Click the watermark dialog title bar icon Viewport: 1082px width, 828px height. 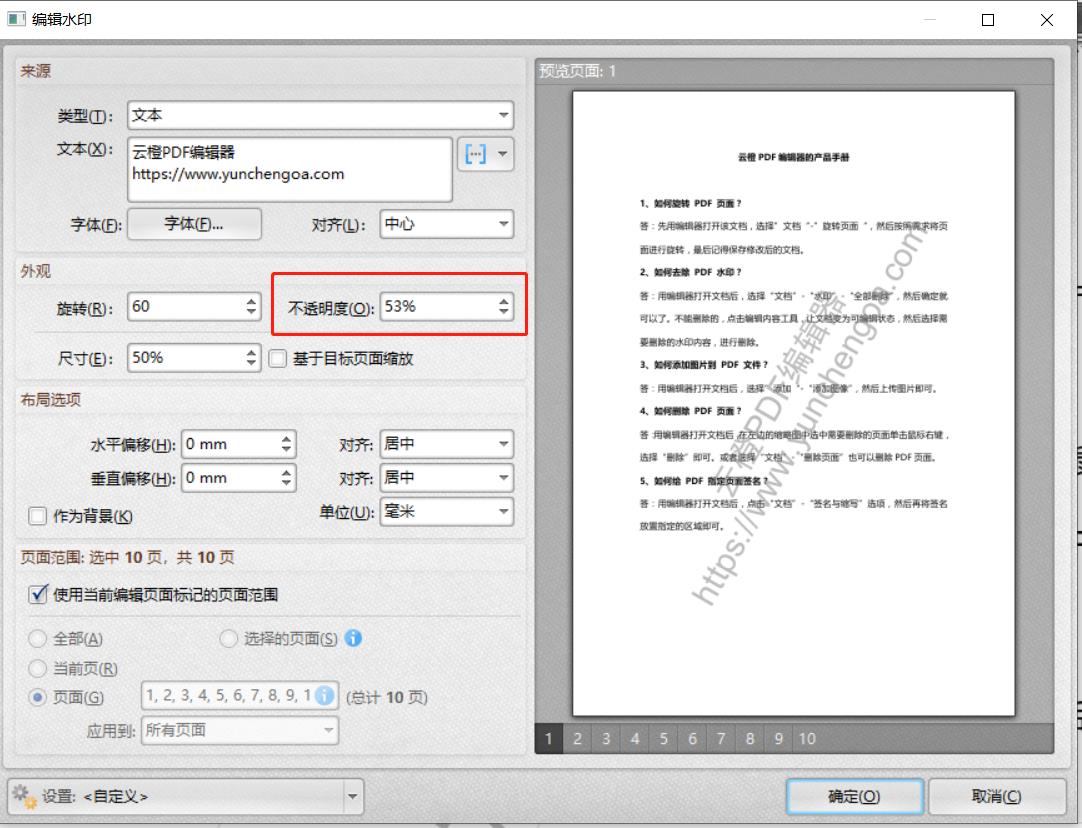point(17,19)
